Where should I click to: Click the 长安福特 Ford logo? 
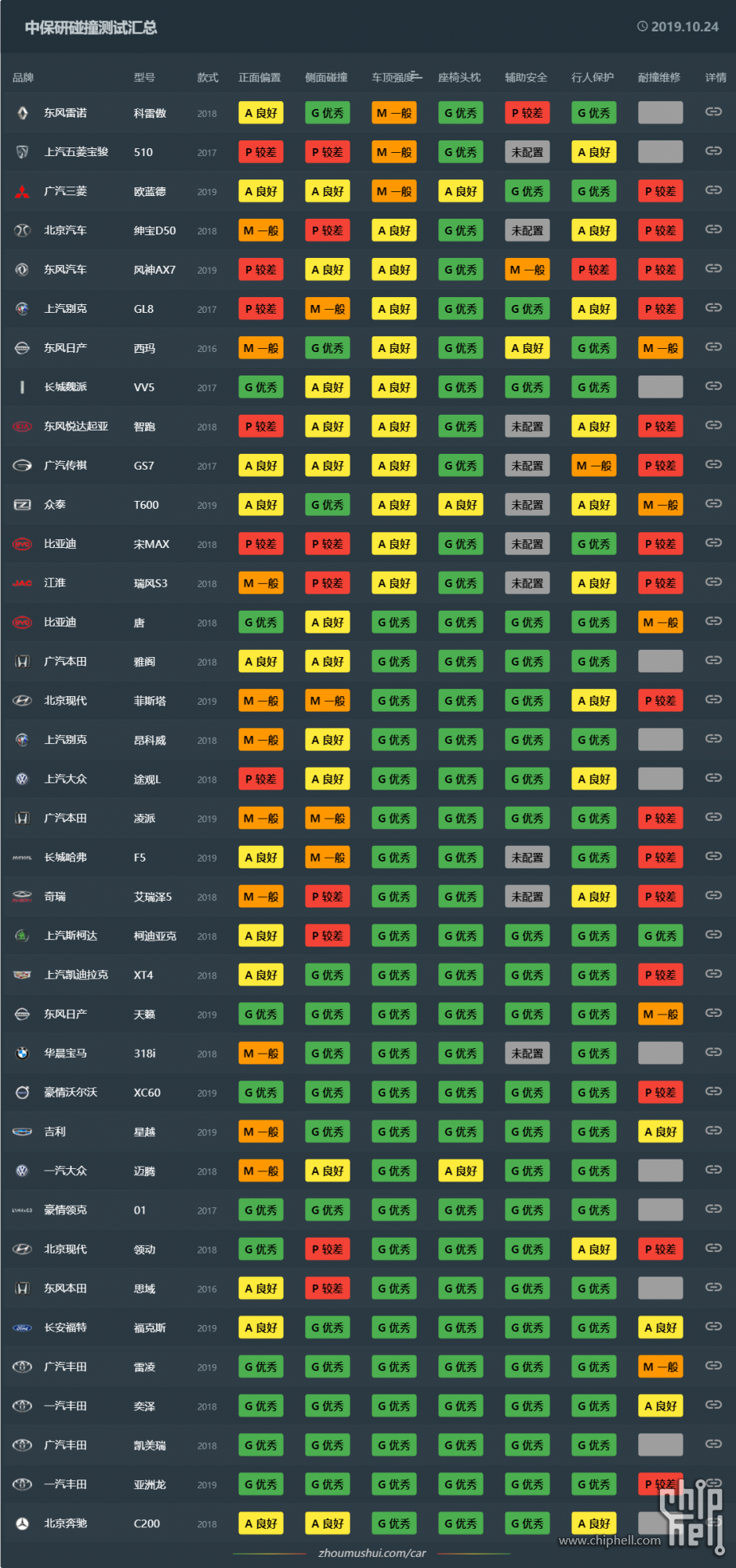tap(23, 1328)
